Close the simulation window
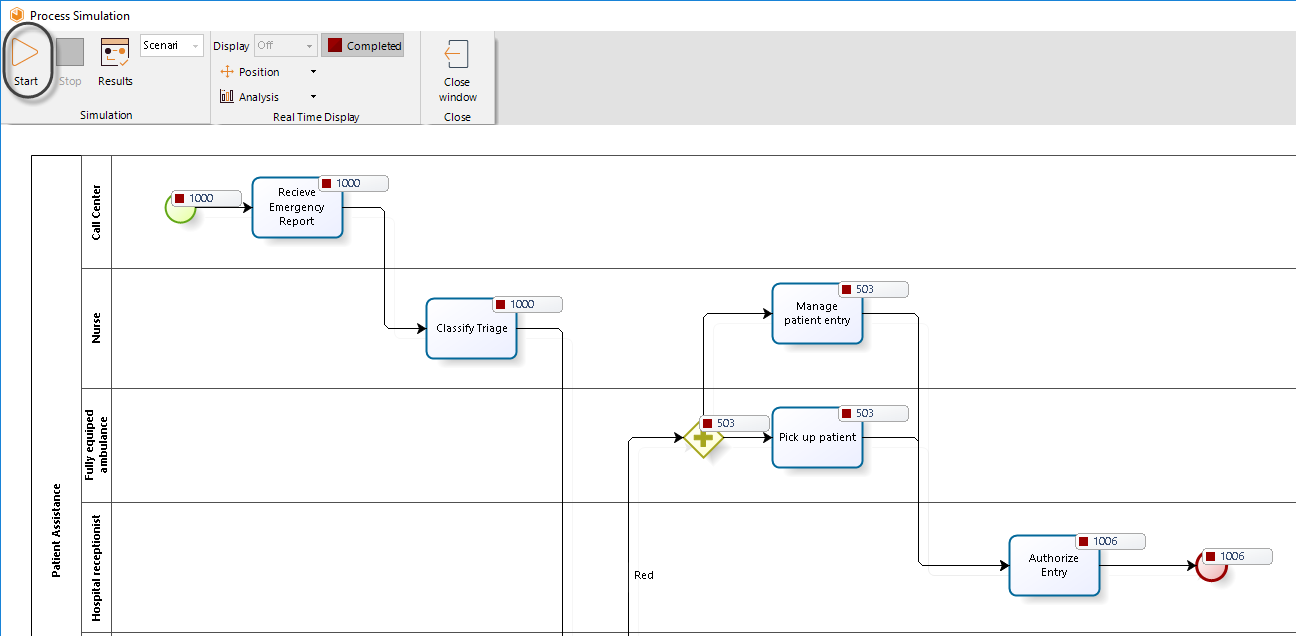The height and width of the screenshot is (636, 1296). tap(457, 70)
